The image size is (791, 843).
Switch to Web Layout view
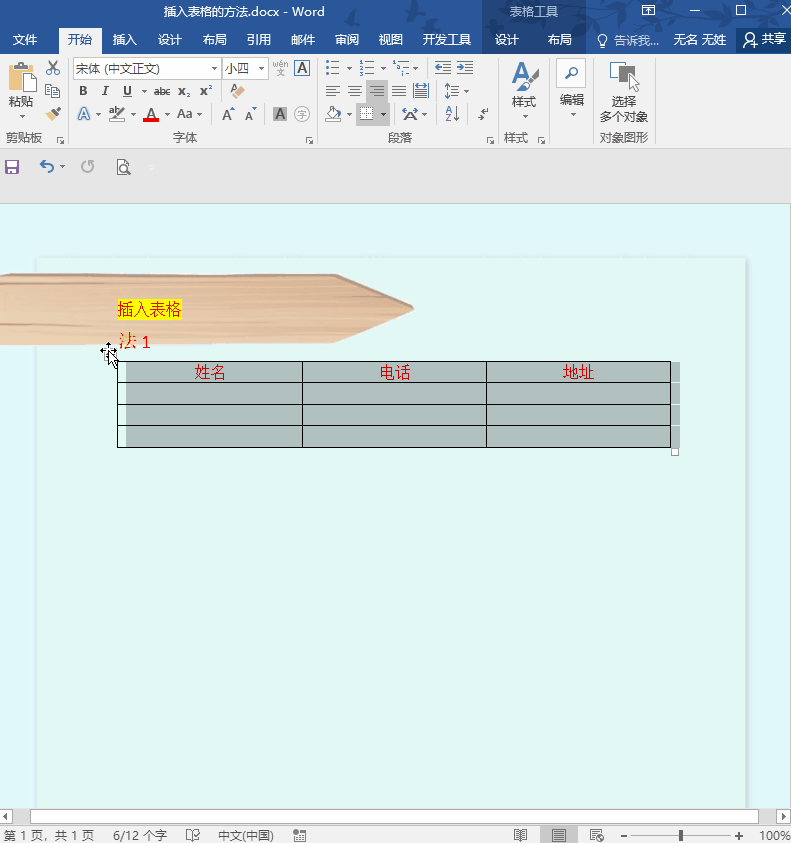tap(597, 835)
